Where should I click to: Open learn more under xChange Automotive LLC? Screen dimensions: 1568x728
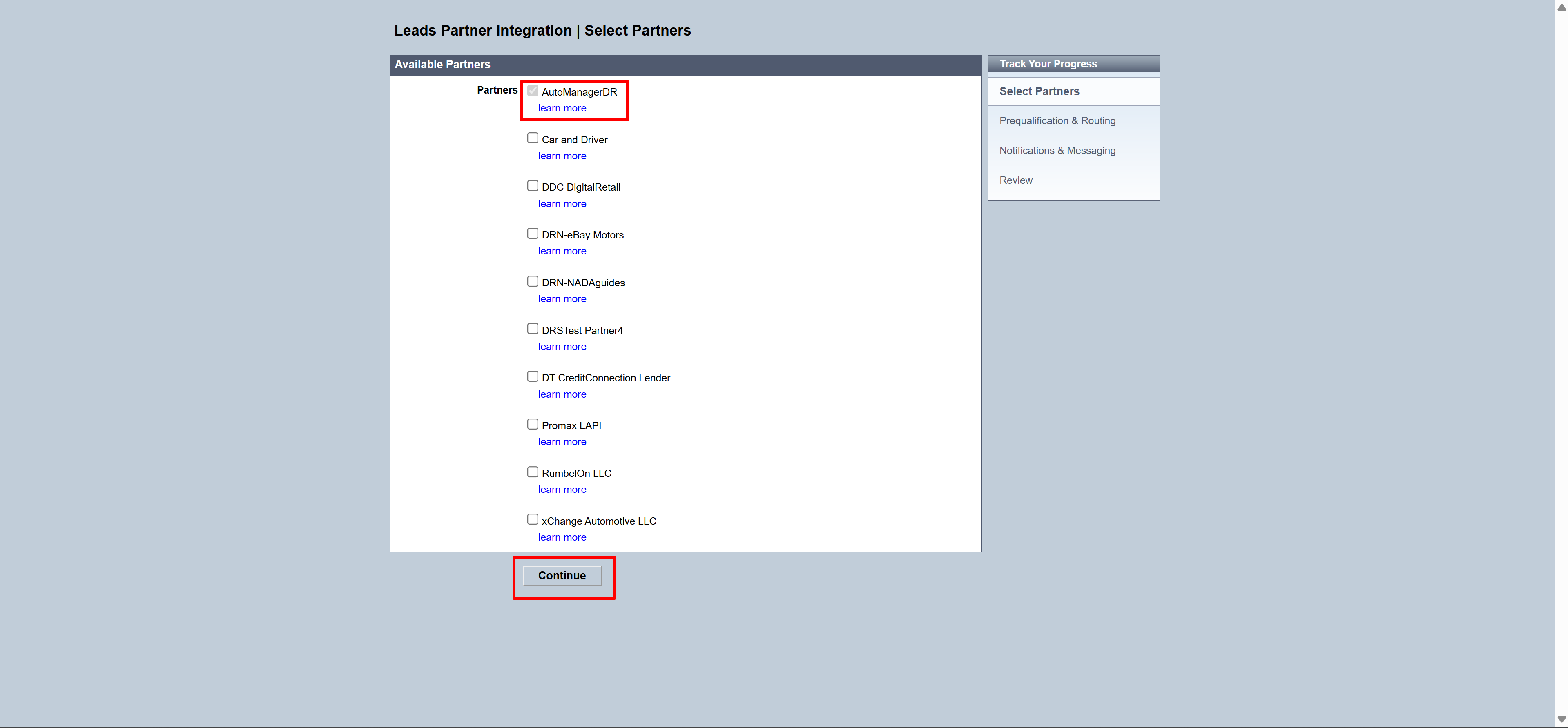[x=562, y=537]
